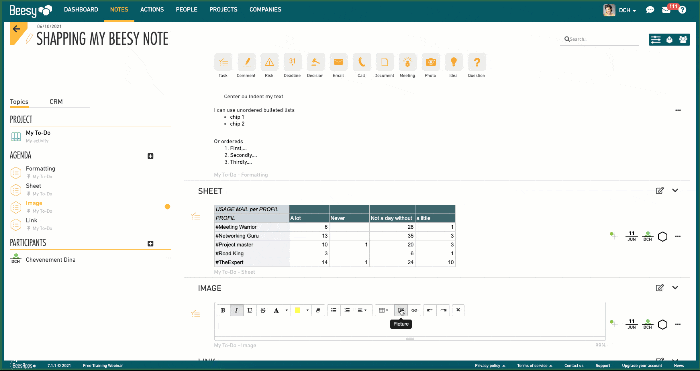The width and height of the screenshot is (700, 371).
Task: Click the Search field
Action: (600, 39)
